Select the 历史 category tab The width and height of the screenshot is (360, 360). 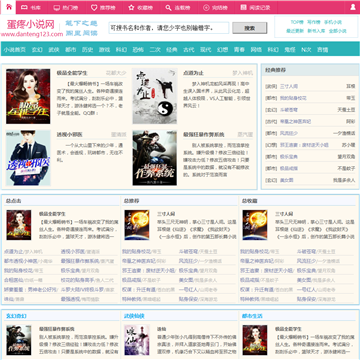[87, 50]
